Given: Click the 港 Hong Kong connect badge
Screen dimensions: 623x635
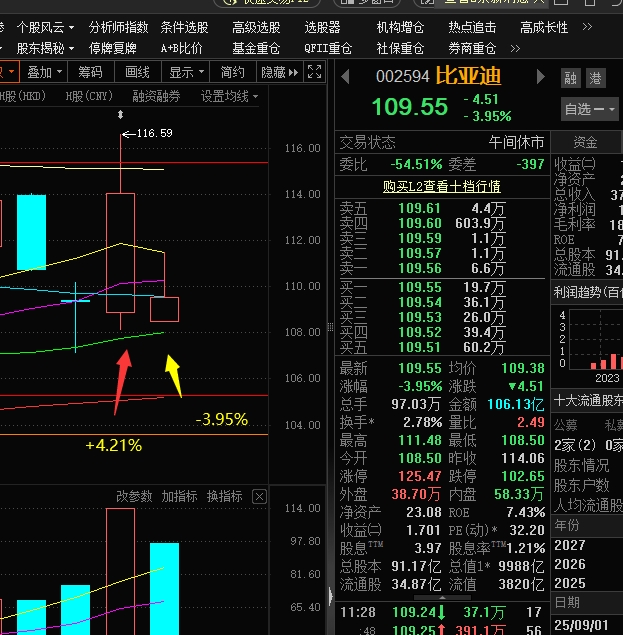Looking at the screenshot, I should point(596,78).
